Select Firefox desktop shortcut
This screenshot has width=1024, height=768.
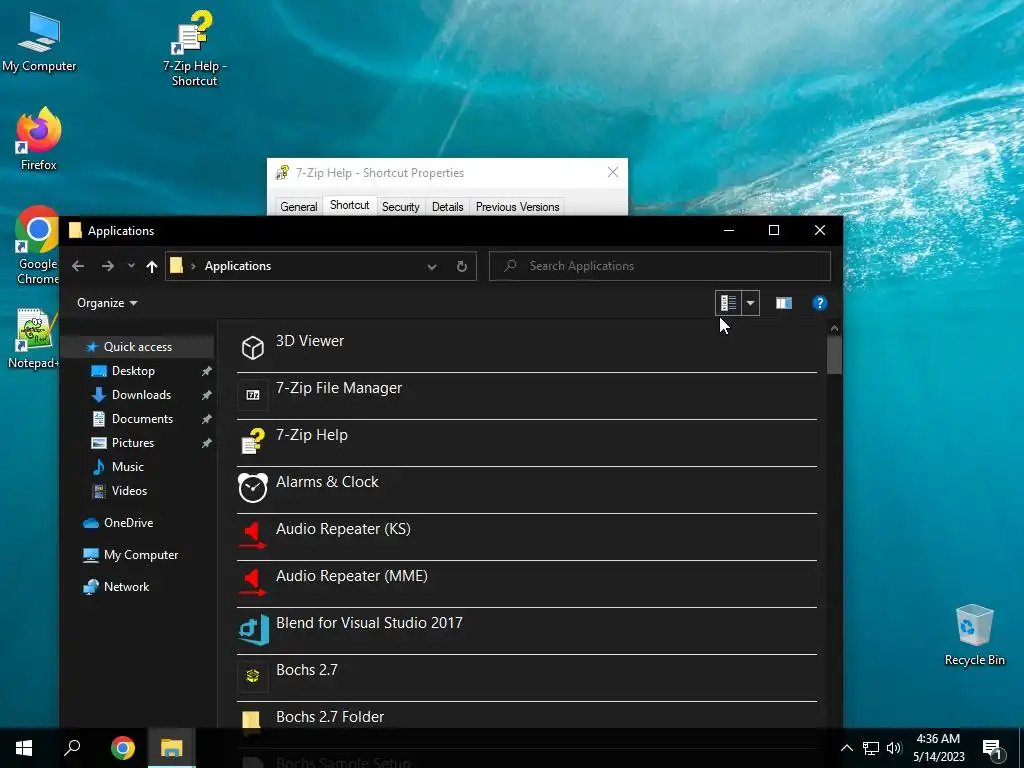(39, 139)
